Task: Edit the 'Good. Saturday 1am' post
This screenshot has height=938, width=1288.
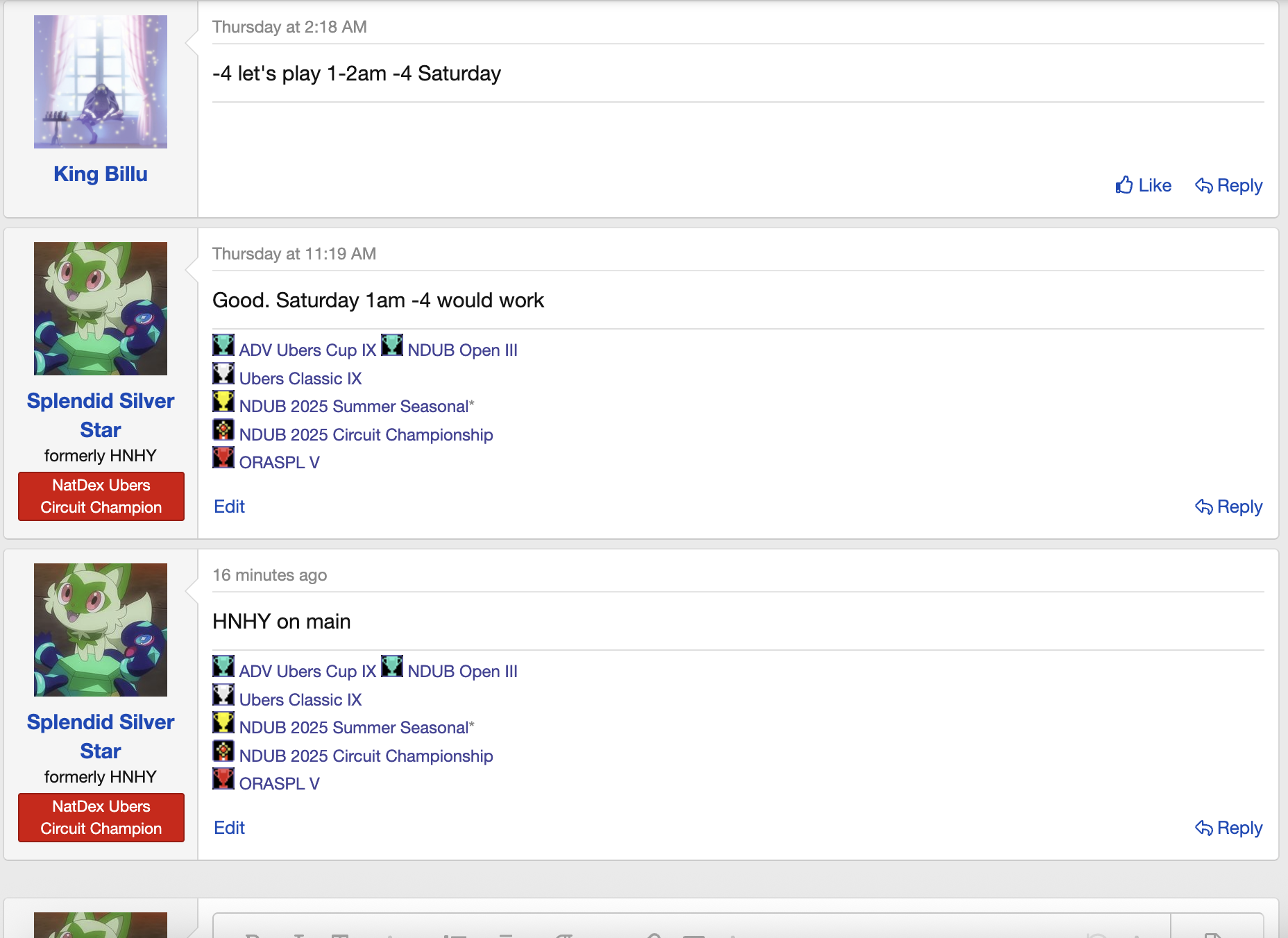Action: tap(229, 506)
